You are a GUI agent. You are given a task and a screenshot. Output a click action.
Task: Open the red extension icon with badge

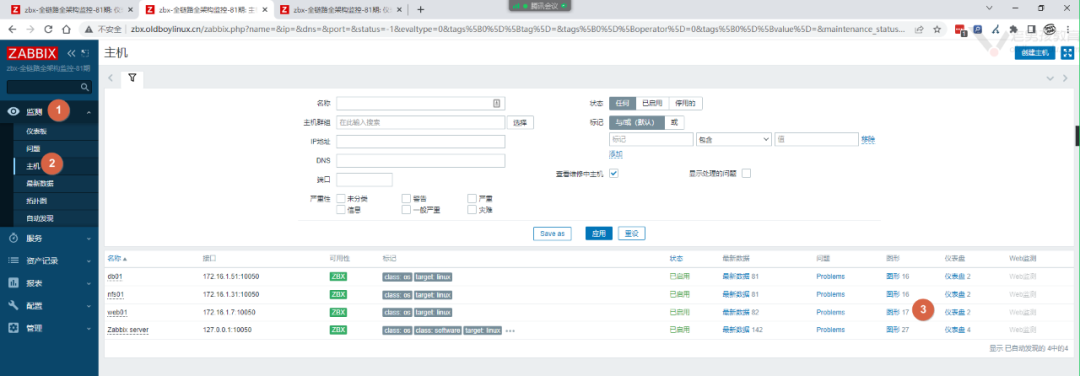[961, 30]
